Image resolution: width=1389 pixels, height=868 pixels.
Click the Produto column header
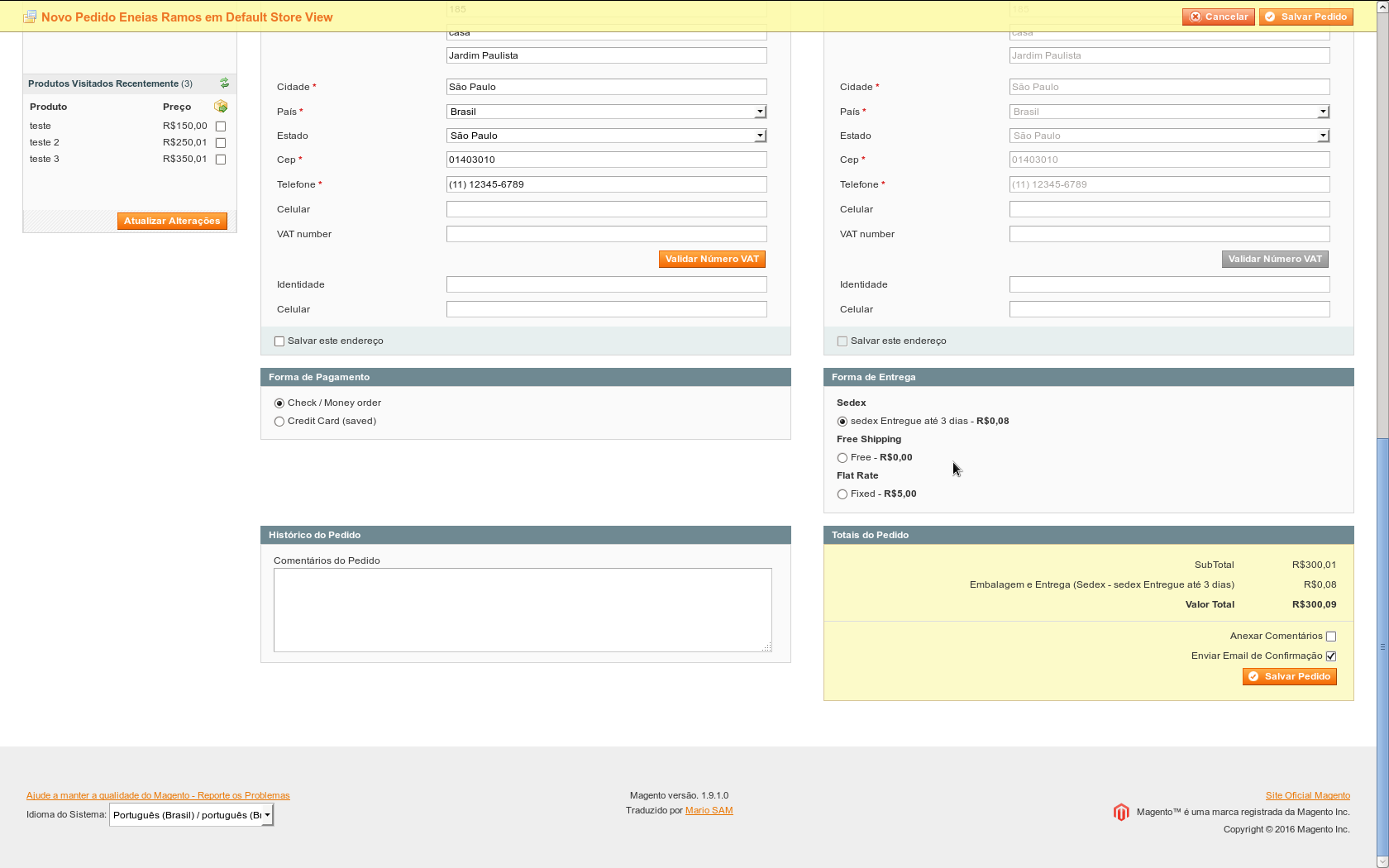click(x=49, y=107)
